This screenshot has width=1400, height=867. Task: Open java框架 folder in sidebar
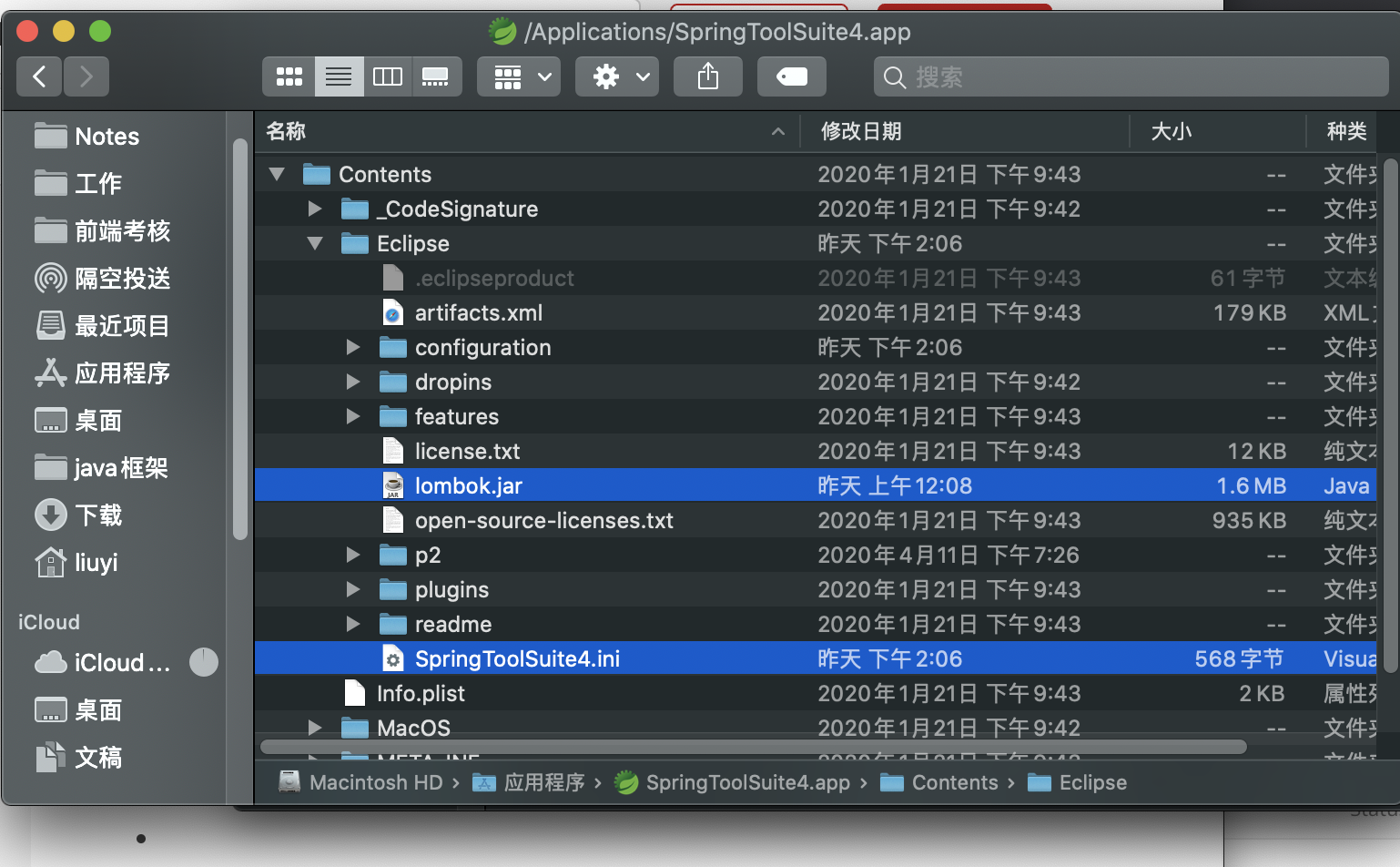[x=101, y=468]
